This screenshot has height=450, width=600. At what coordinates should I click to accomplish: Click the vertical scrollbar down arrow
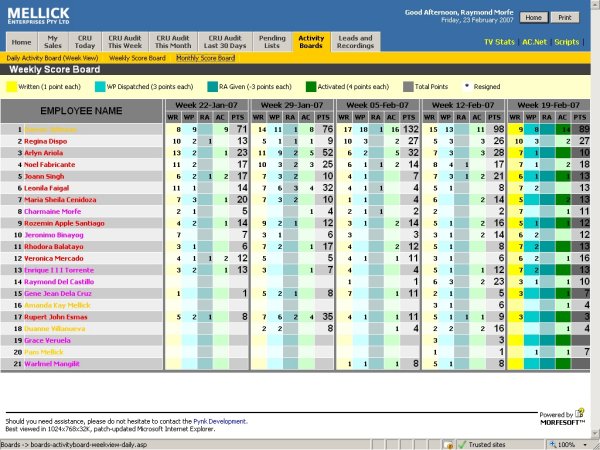[x=595, y=432]
